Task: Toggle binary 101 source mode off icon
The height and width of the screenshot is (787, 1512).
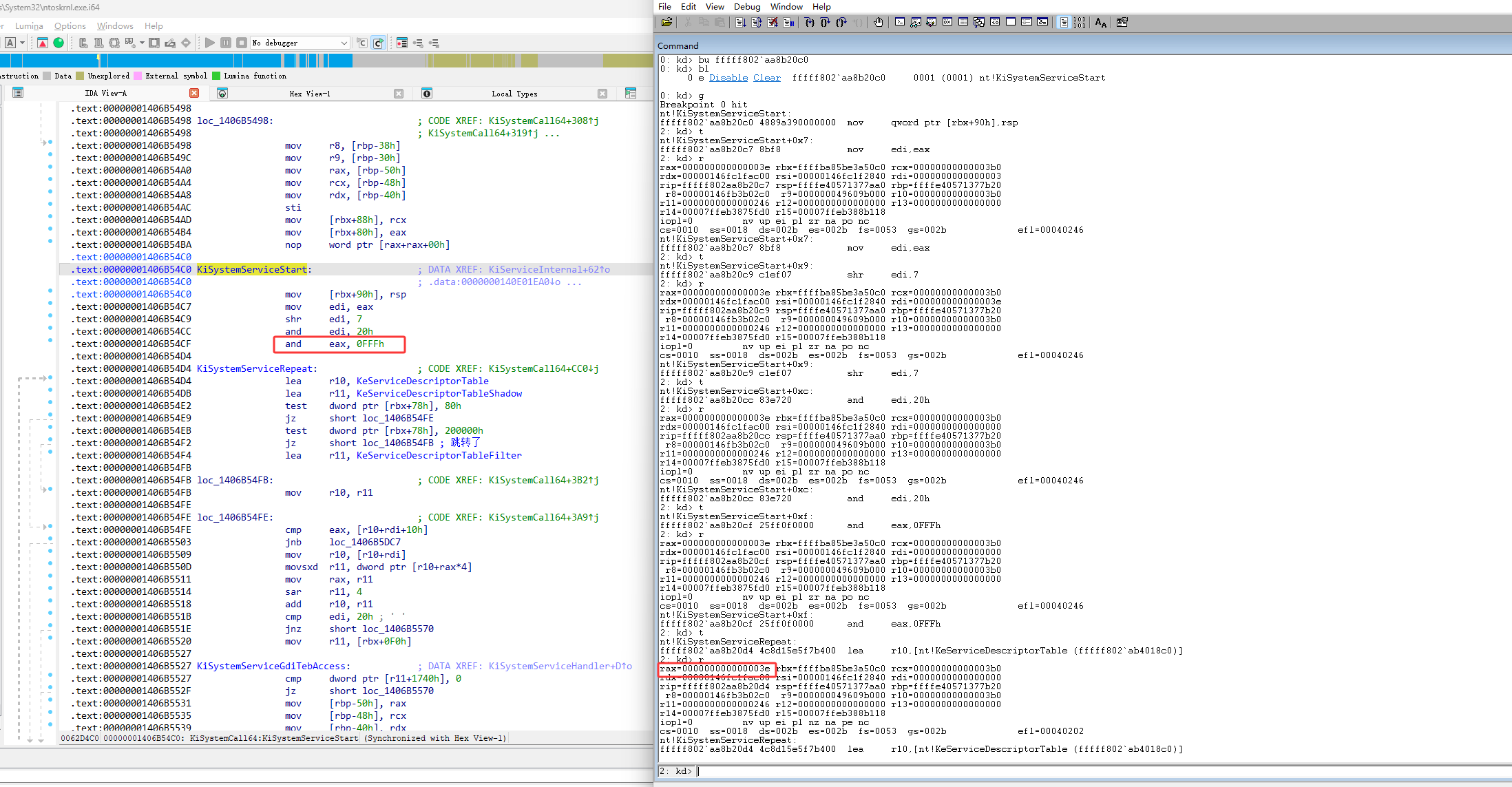Action: coord(1079,23)
